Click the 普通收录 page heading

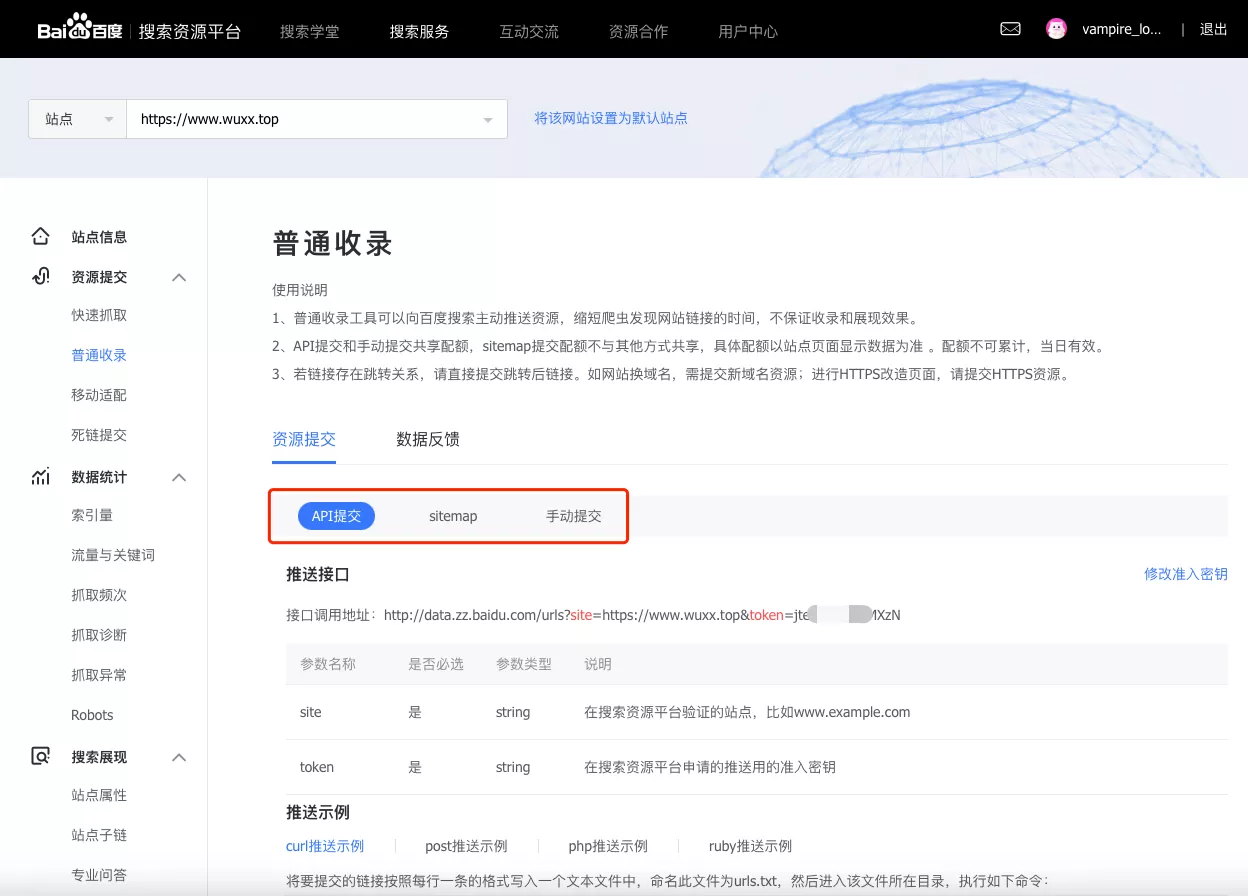point(333,243)
